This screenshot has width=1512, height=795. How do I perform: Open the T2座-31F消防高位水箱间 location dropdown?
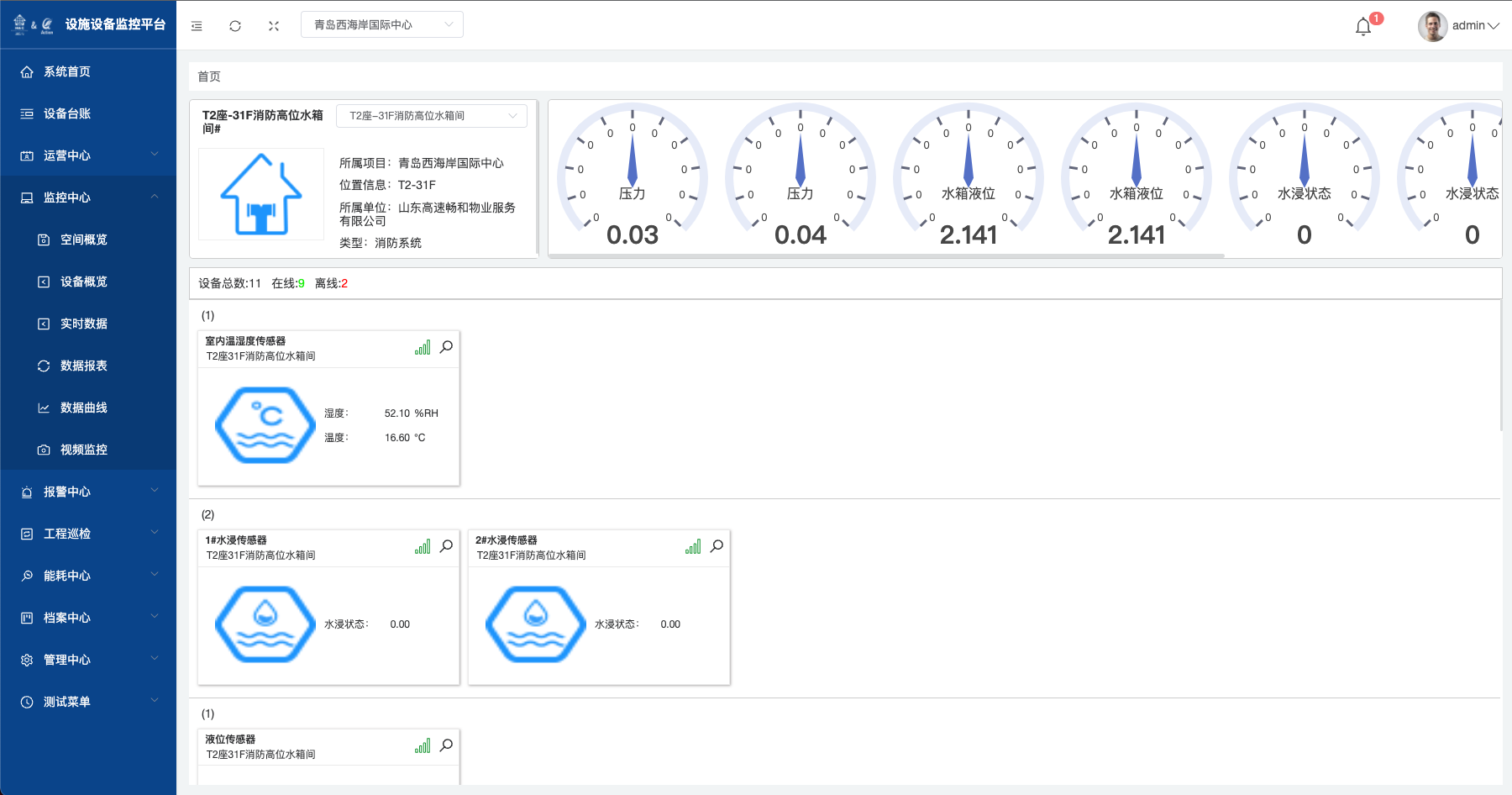point(432,116)
